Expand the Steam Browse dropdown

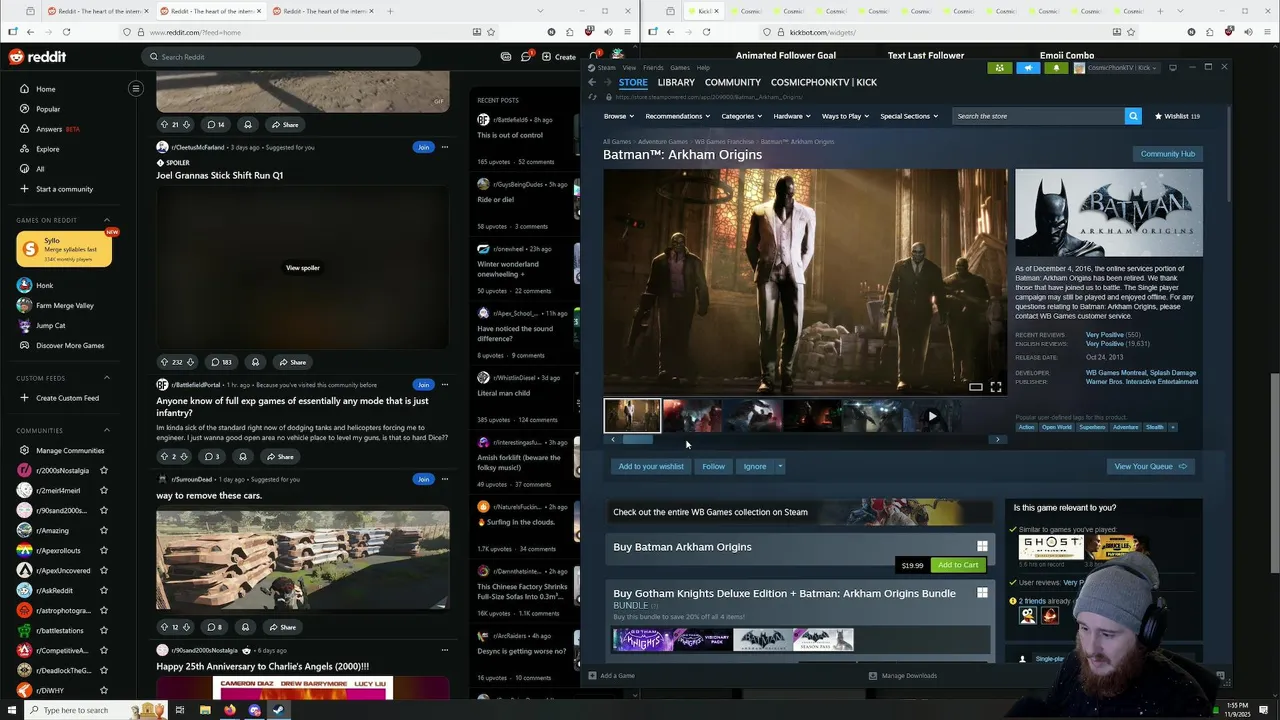click(x=619, y=116)
